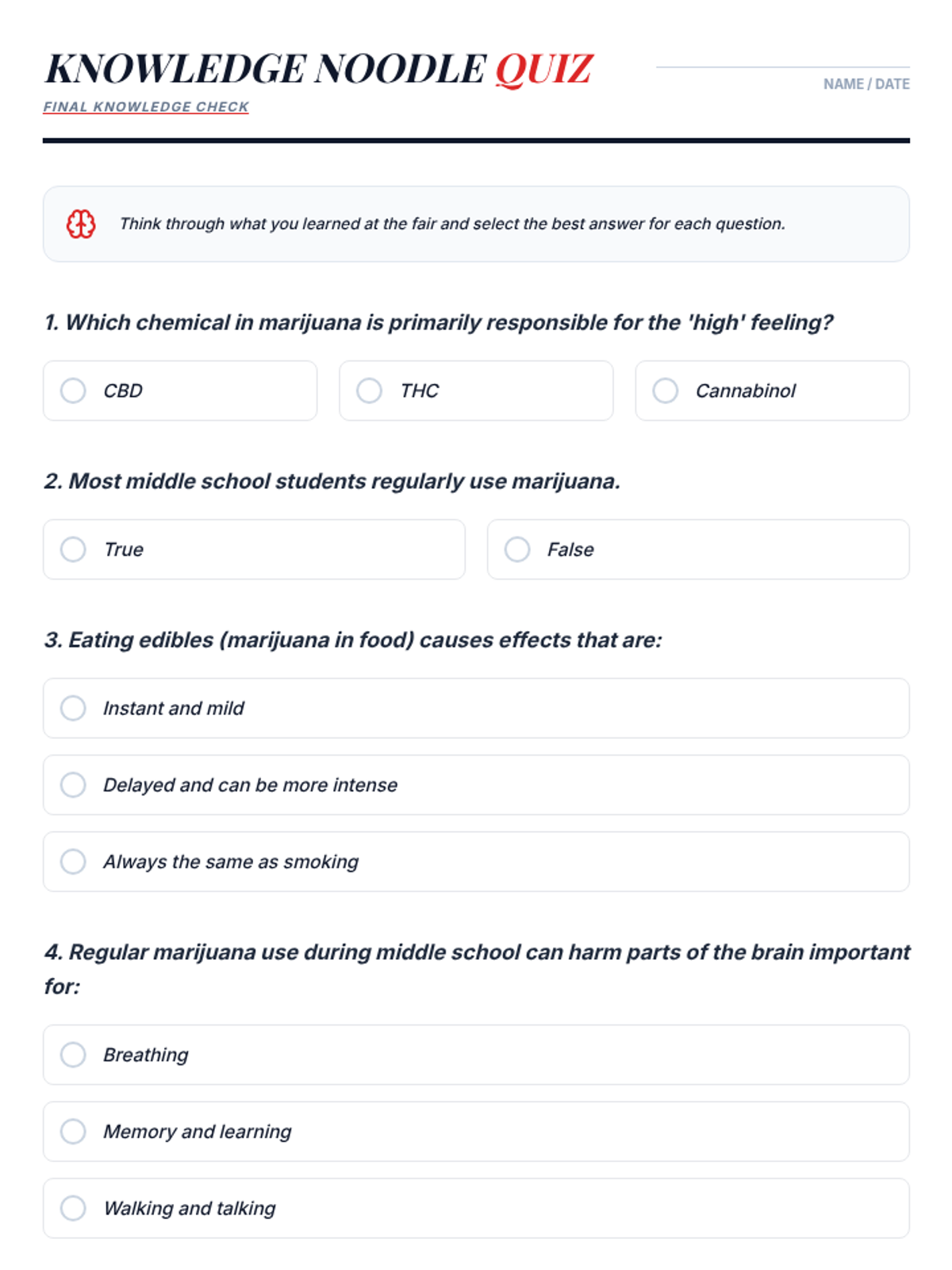Pick 'Always the same as smoking'

point(73,861)
